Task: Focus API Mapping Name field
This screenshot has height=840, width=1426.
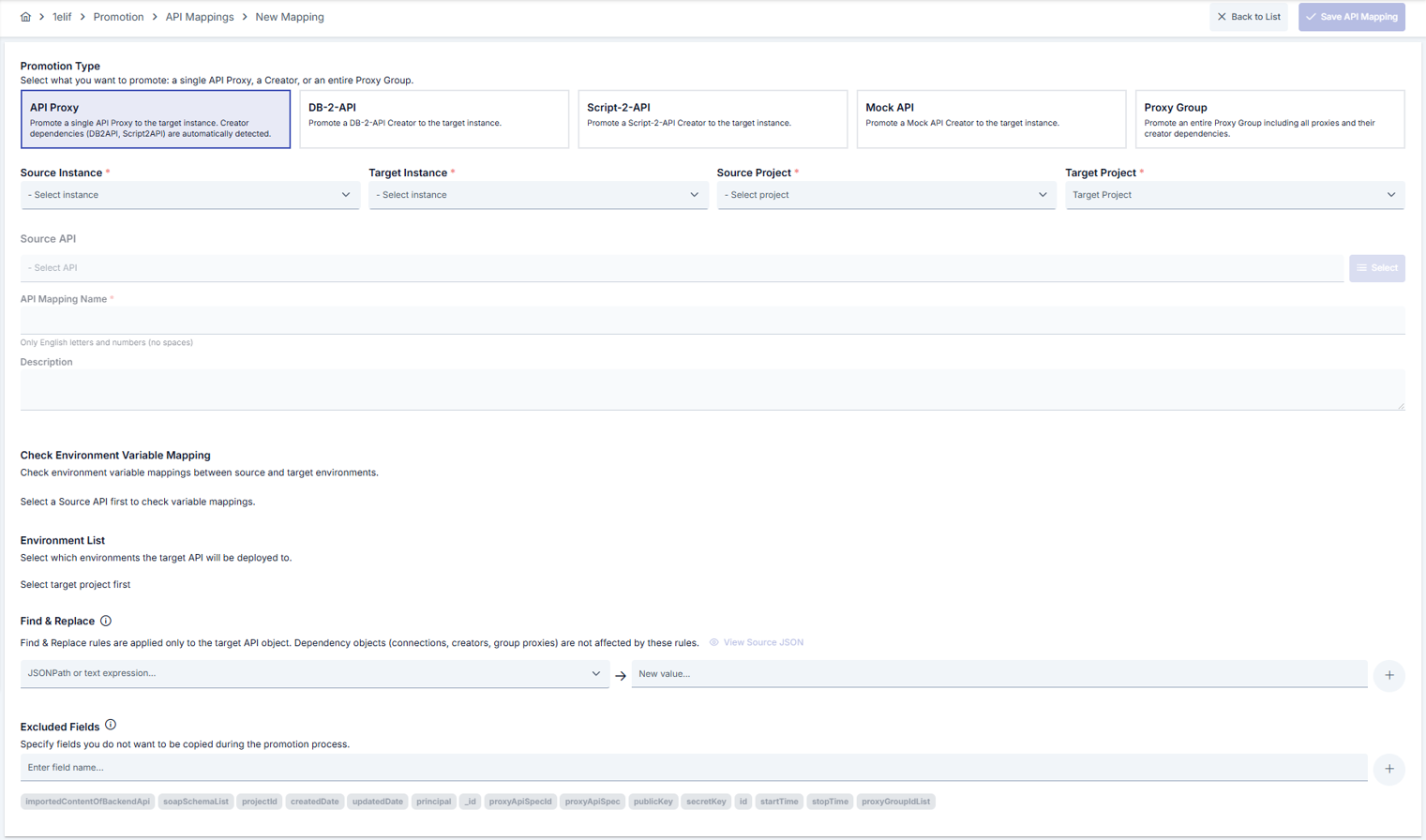Action: click(x=713, y=320)
